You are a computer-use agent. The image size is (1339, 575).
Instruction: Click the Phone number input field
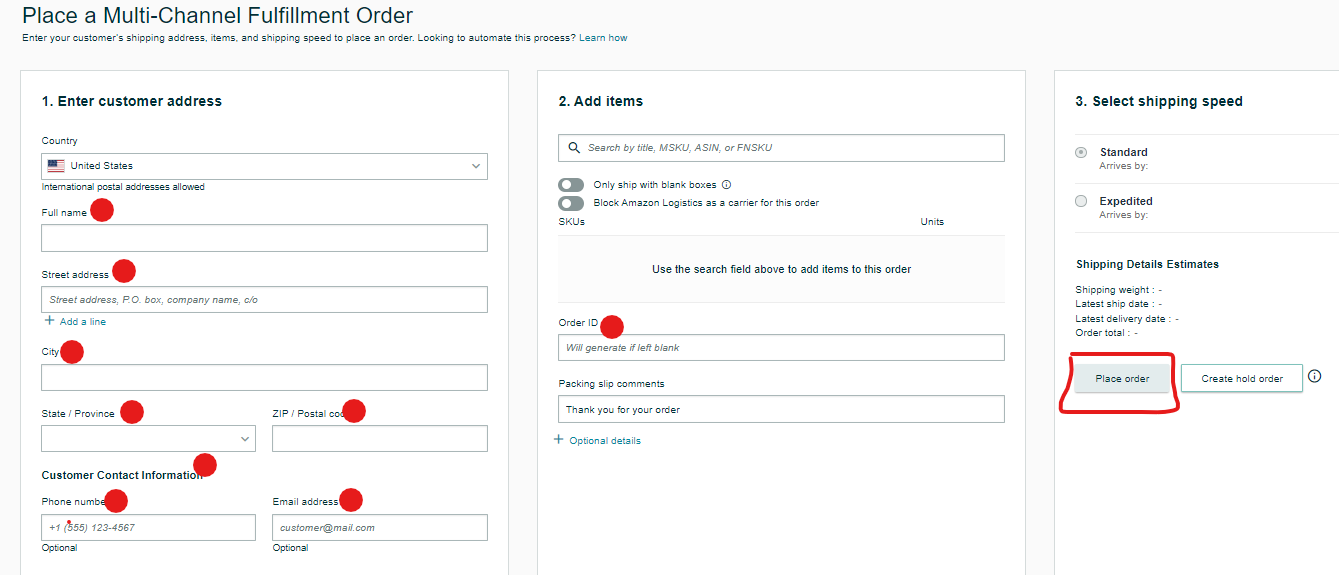148,528
